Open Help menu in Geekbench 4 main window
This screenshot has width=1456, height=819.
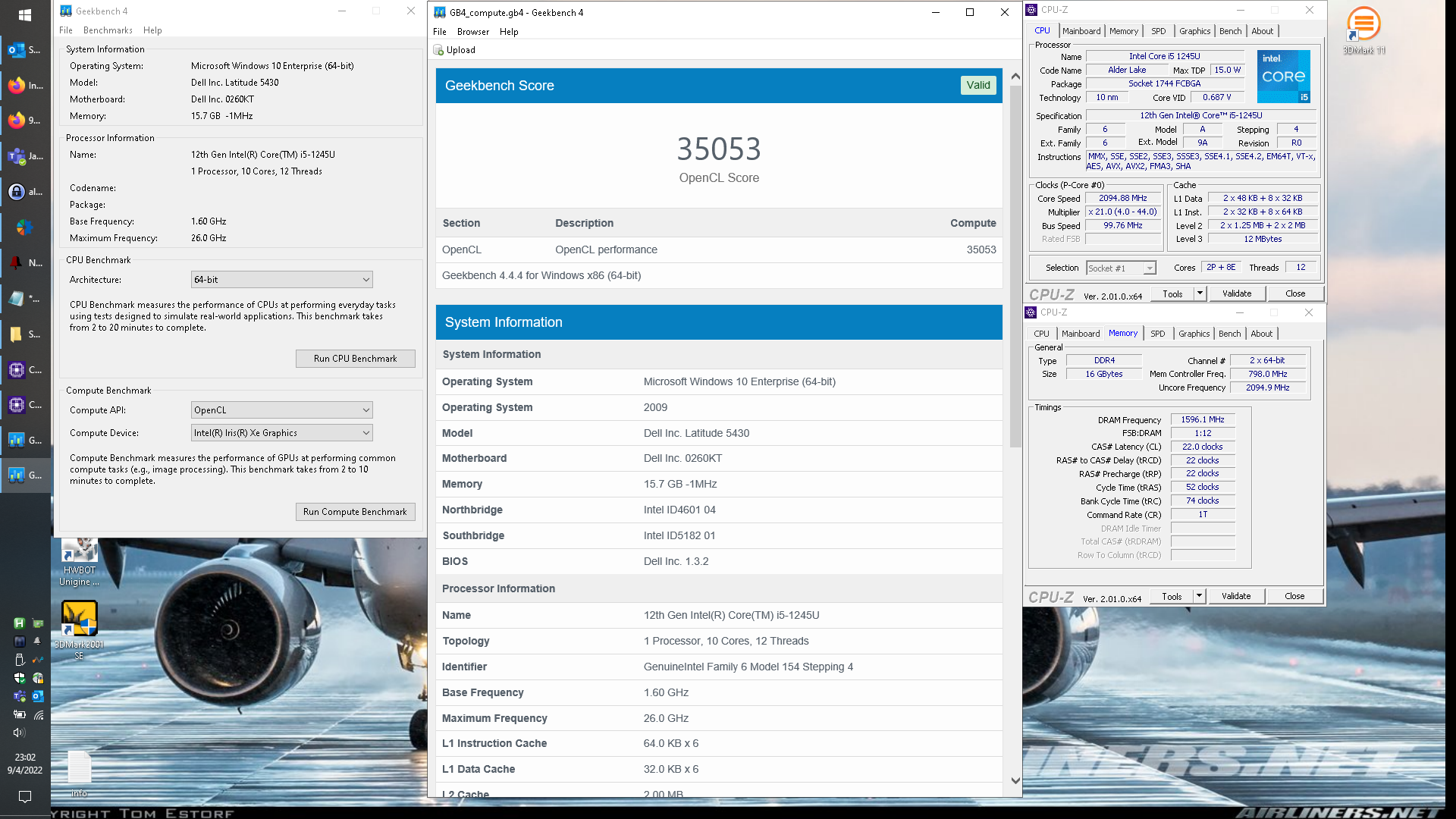click(x=152, y=30)
